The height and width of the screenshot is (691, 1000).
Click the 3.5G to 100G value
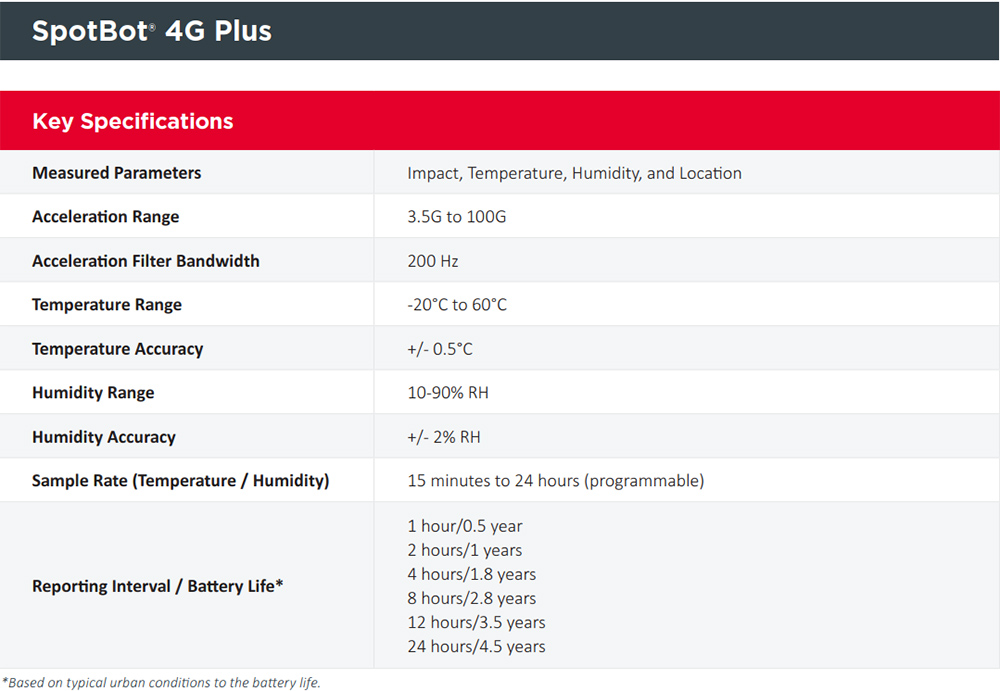click(456, 217)
